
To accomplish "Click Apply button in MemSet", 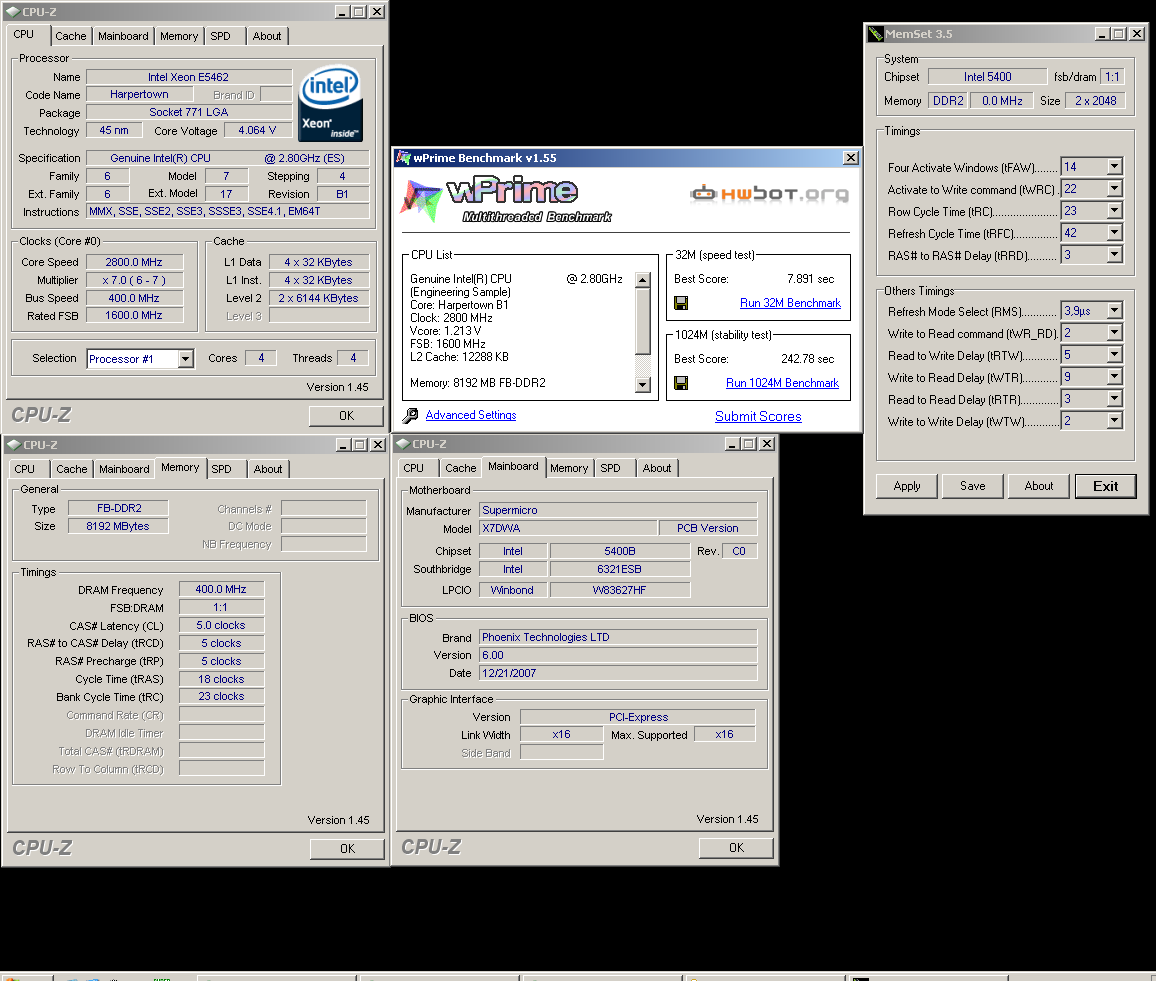I will (x=907, y=486).
